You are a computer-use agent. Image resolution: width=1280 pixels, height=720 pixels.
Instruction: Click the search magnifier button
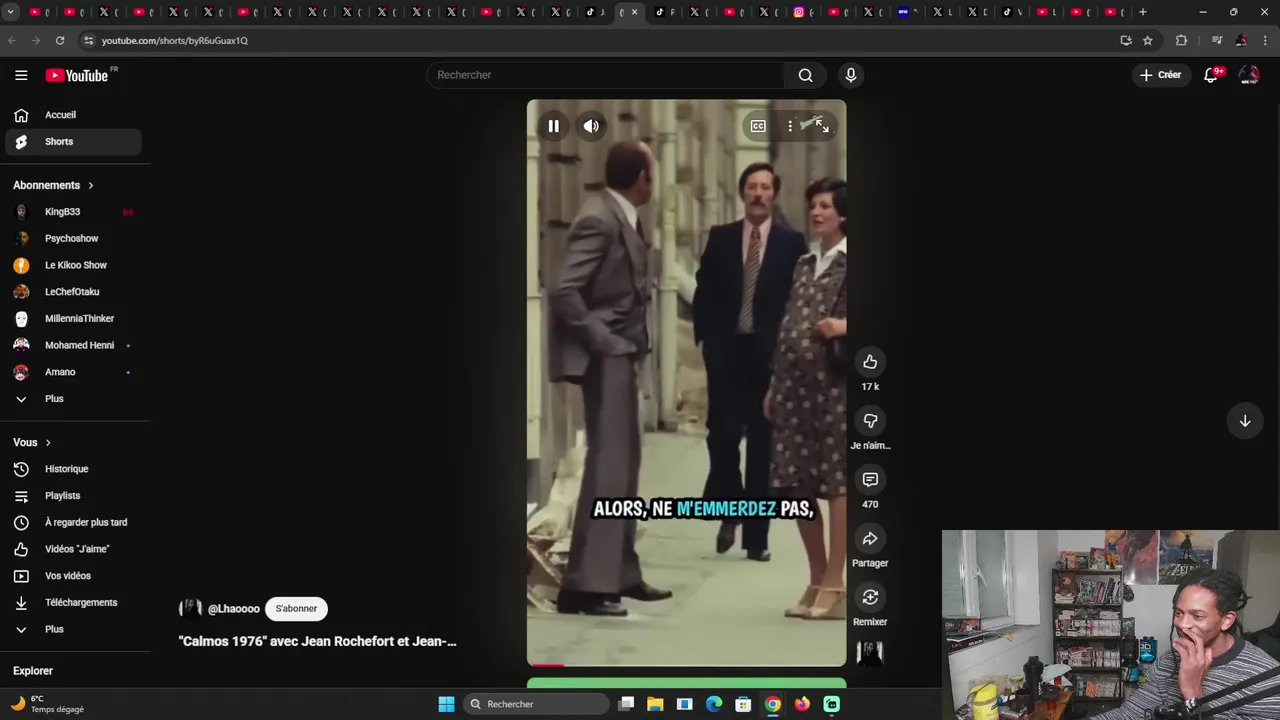805,75
